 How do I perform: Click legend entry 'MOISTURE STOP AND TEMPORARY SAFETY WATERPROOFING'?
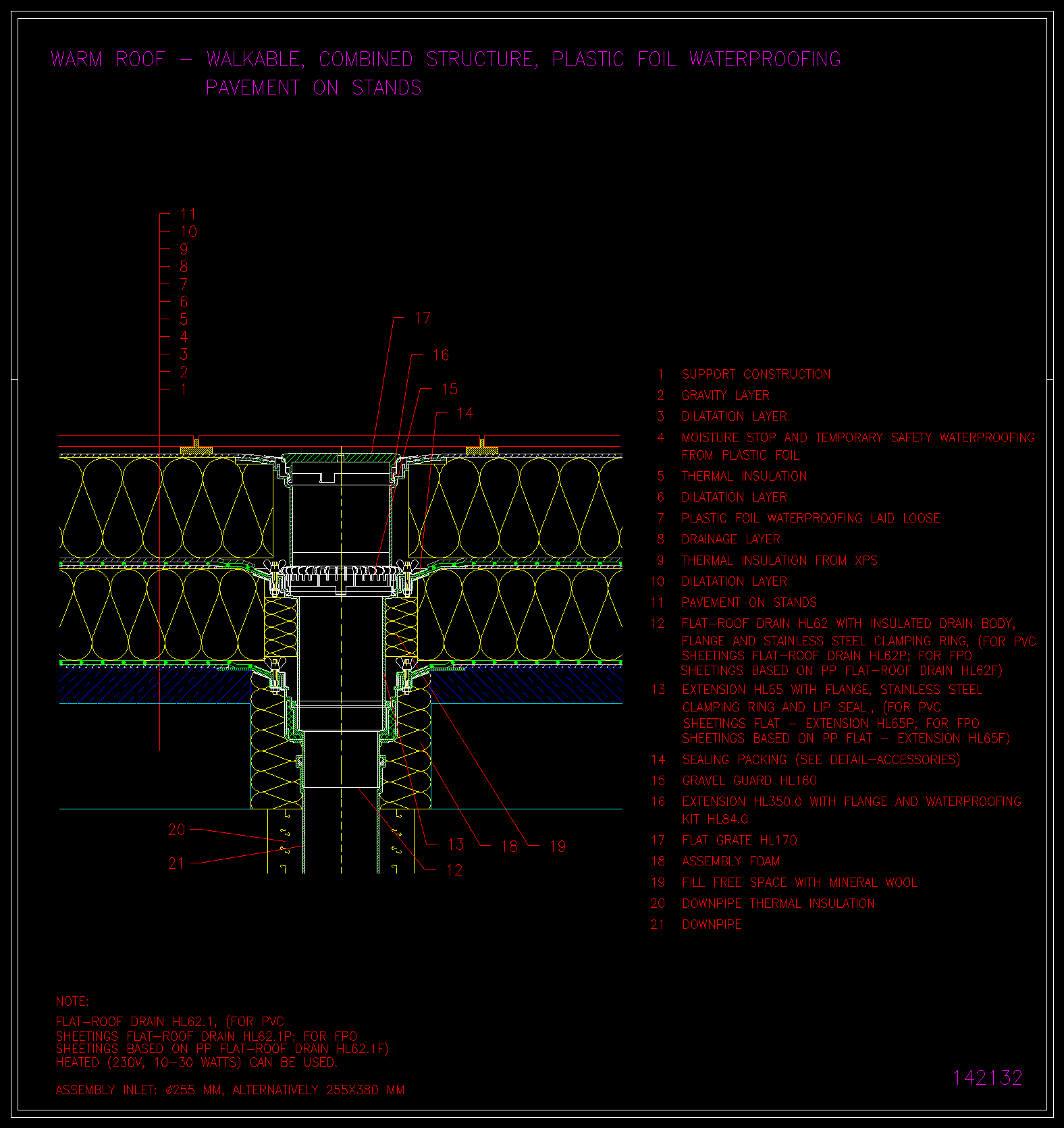[858, 438]
